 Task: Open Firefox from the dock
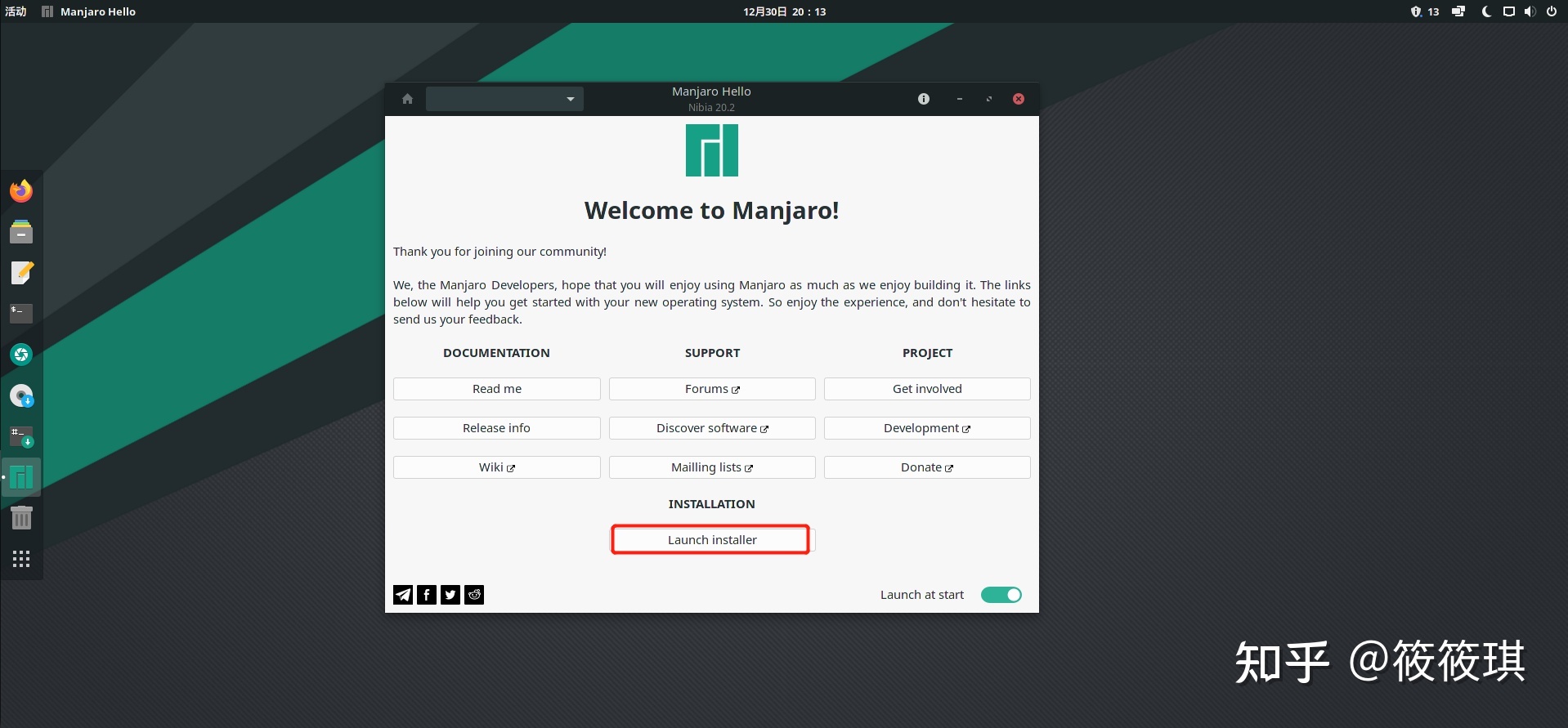21,190
